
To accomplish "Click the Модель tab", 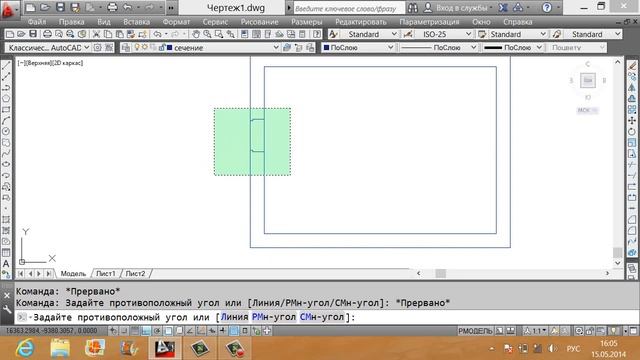I will coord(73,273).
